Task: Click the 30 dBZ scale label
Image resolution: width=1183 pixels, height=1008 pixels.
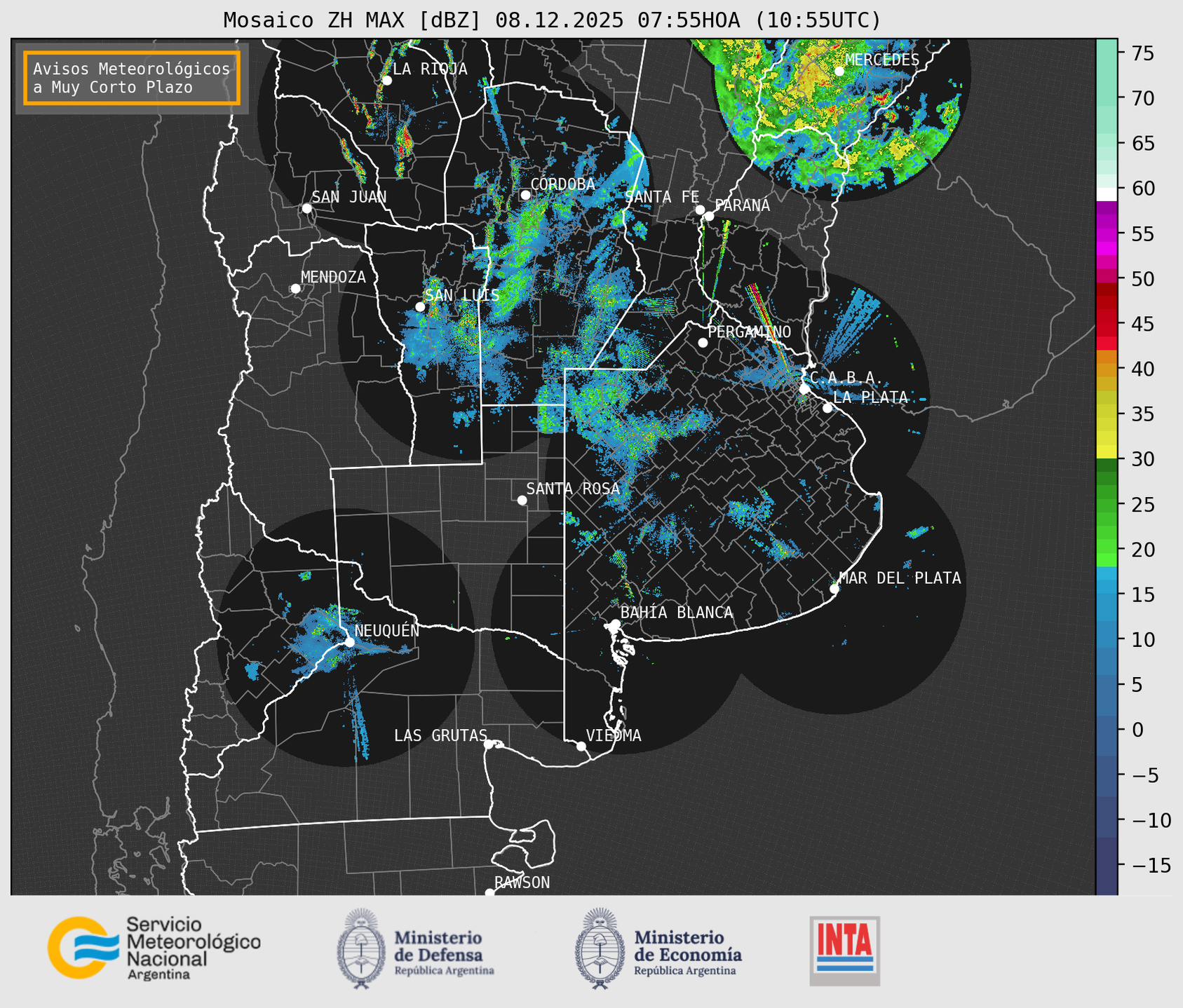Action: [1142, 459]
